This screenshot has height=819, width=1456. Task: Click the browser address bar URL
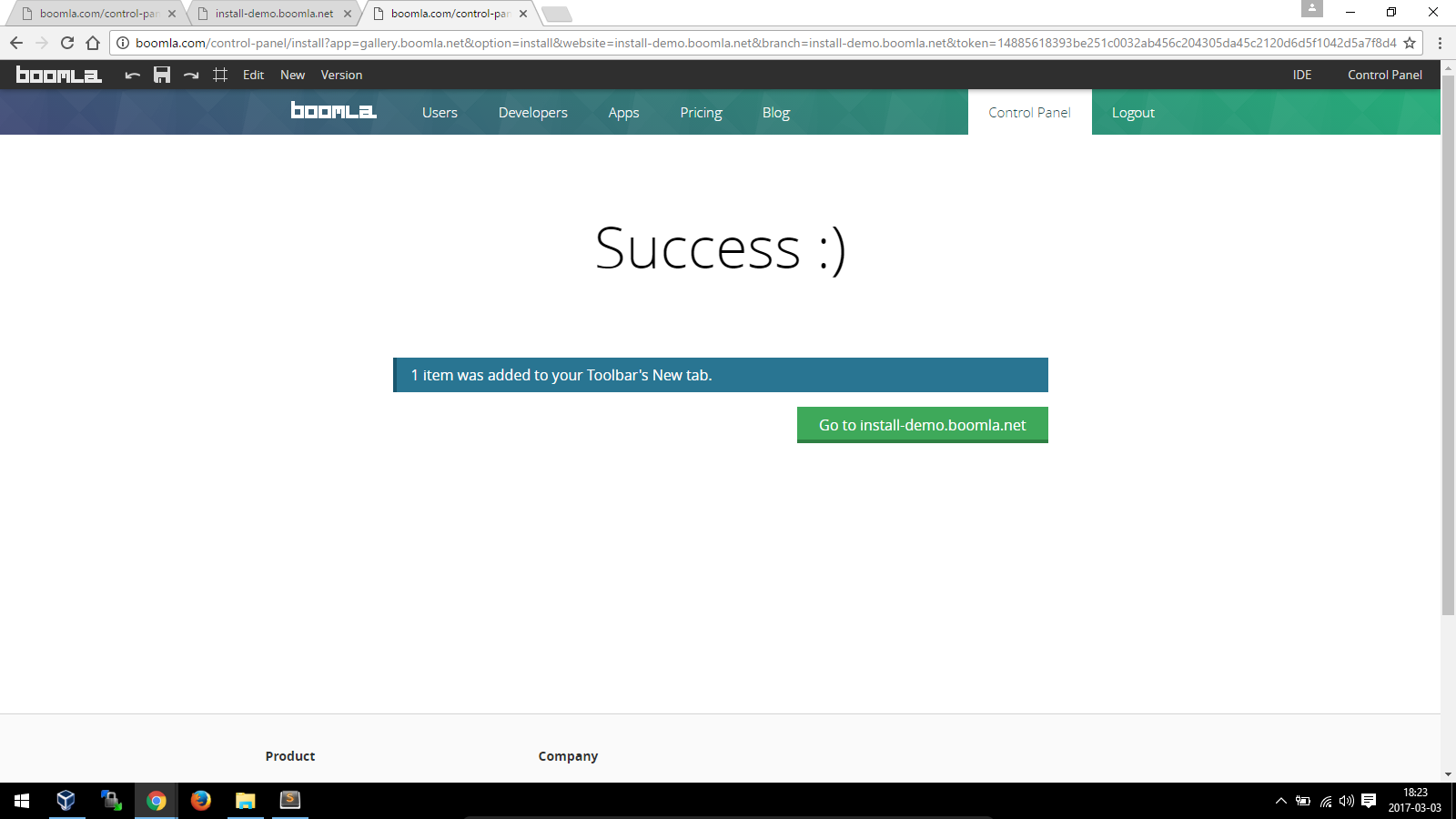click(x=764, y=43)
